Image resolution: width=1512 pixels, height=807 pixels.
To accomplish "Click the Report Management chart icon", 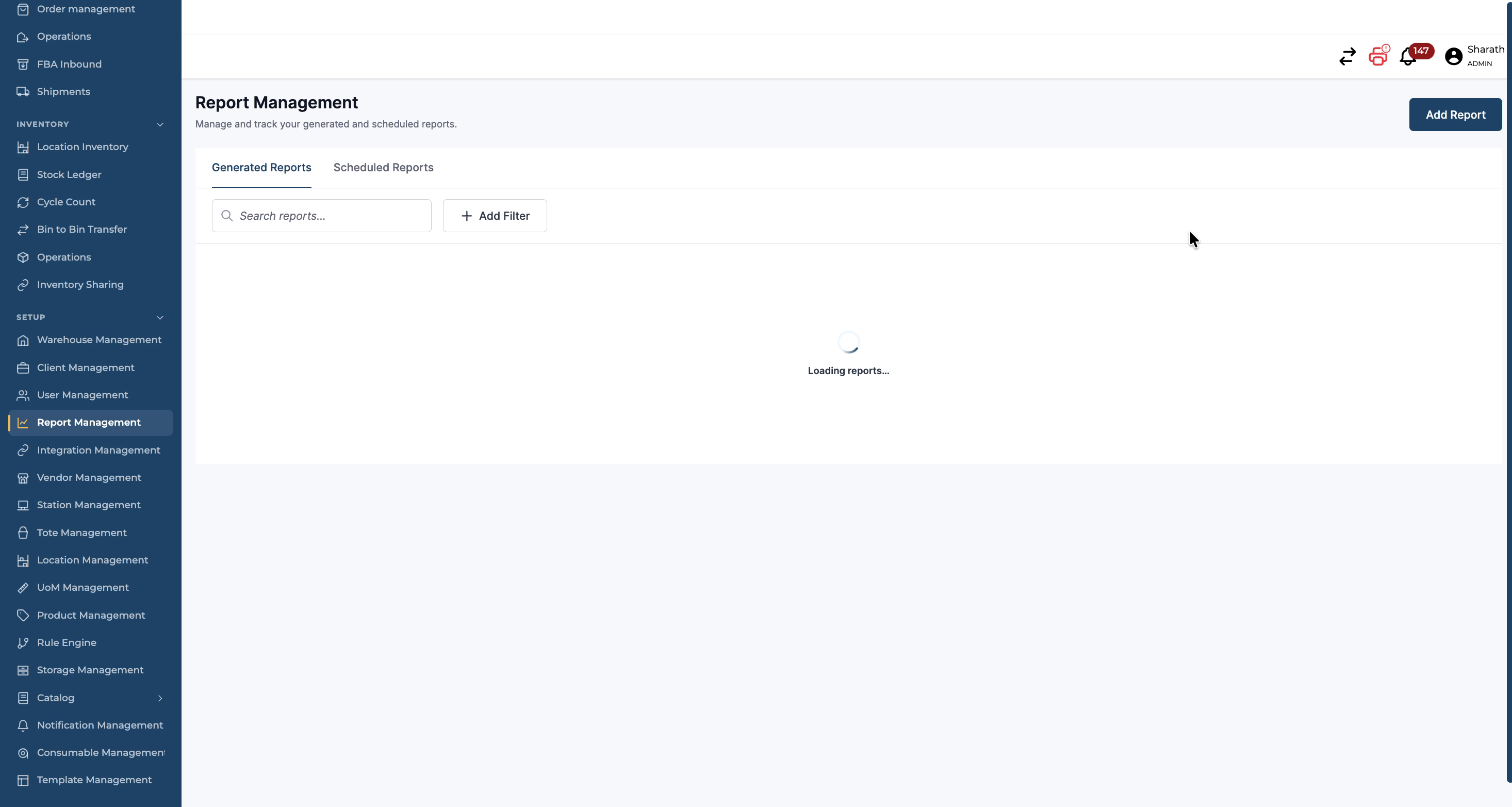I will (23, 423).
